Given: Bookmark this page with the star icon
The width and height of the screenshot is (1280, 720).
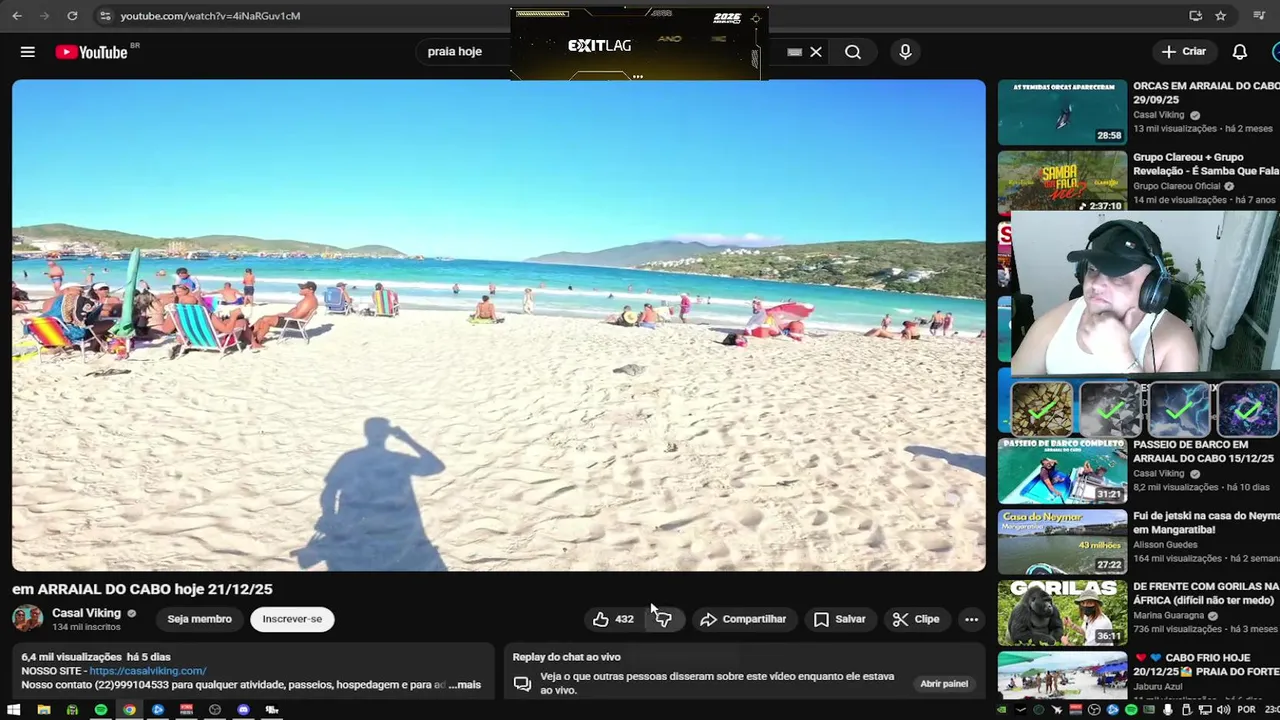Looking at the screenshot, I should [1220, 16].
